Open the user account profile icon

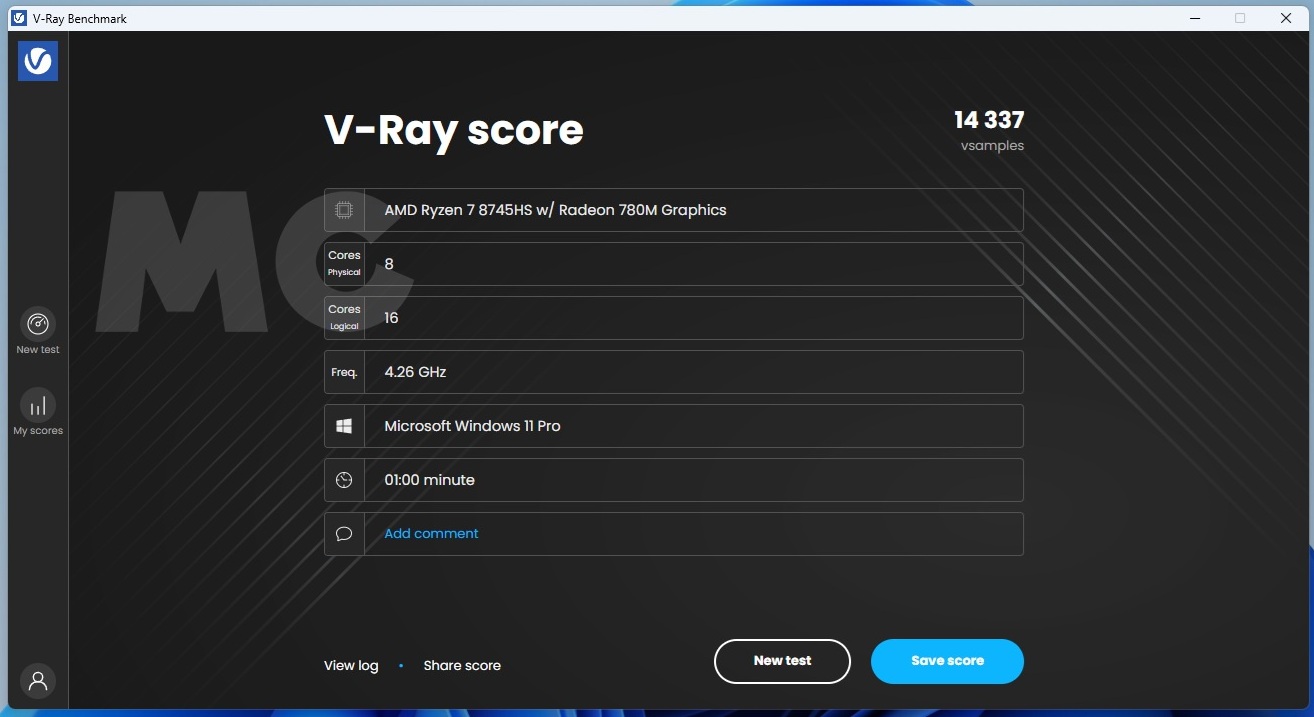[x=38, y=681]
